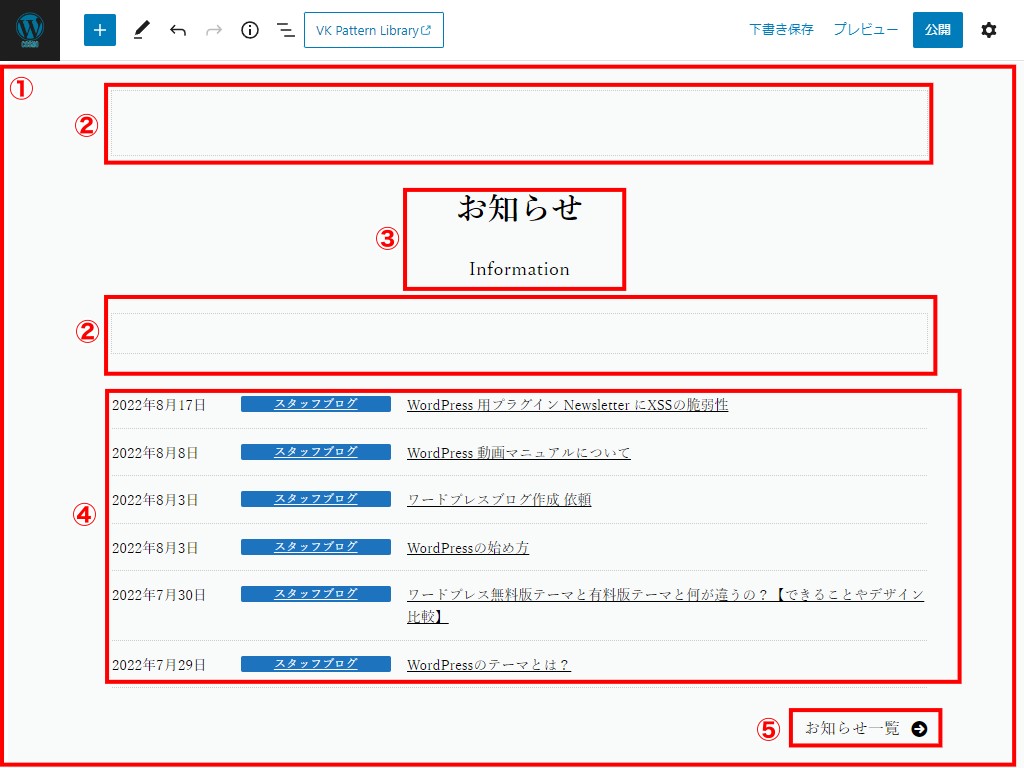This screenshot has width=1024, height=768.
Task: Click the WordPress logo in top-left corner
Action: point(30,30)
